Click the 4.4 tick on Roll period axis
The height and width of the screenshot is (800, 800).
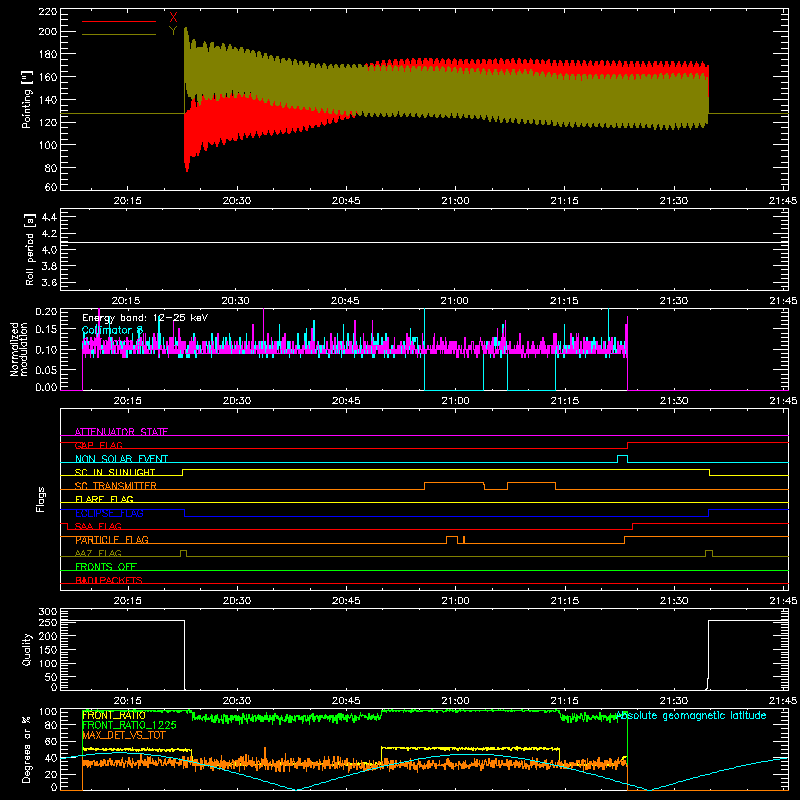[x=49, y=217]
